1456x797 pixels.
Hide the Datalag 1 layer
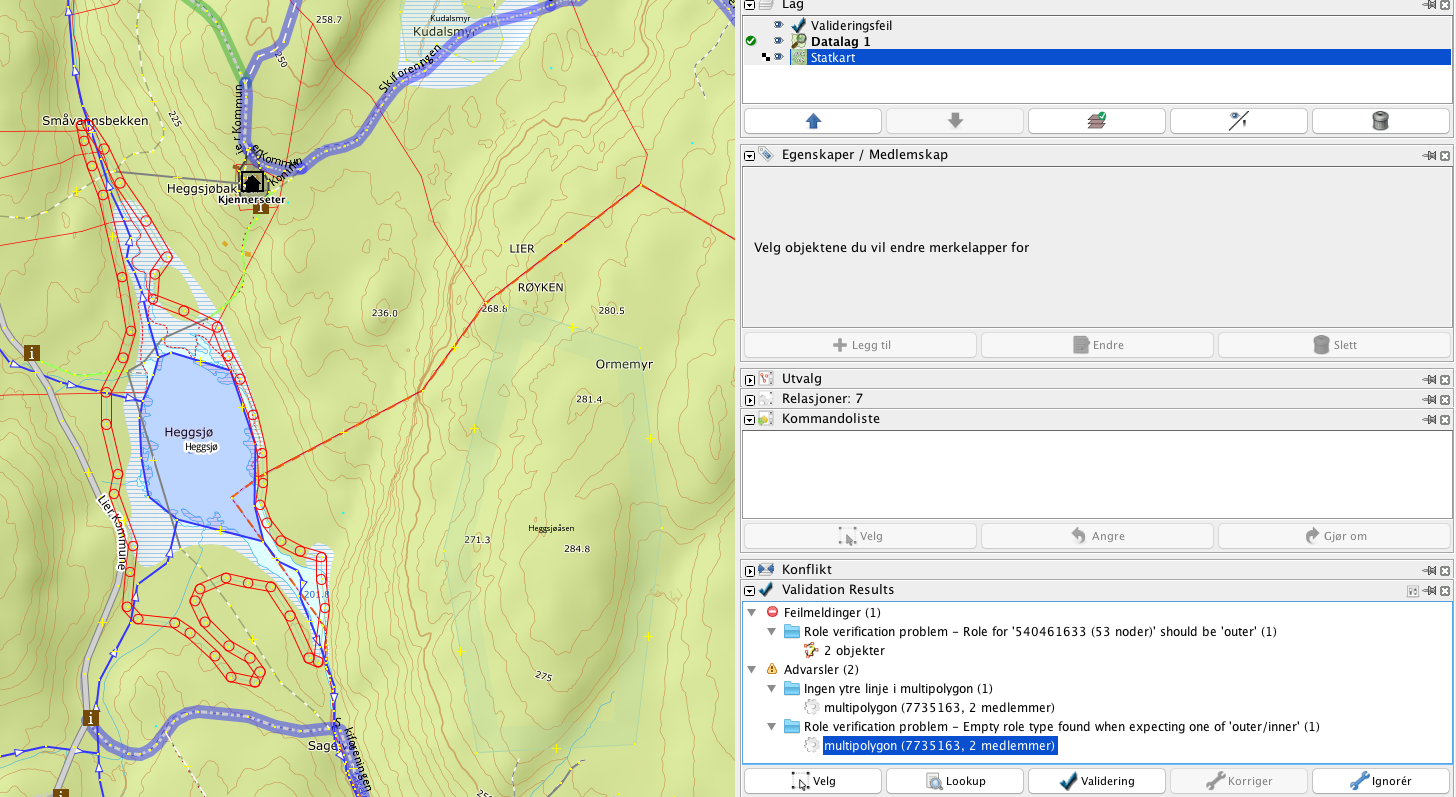(x=778, y=41)
